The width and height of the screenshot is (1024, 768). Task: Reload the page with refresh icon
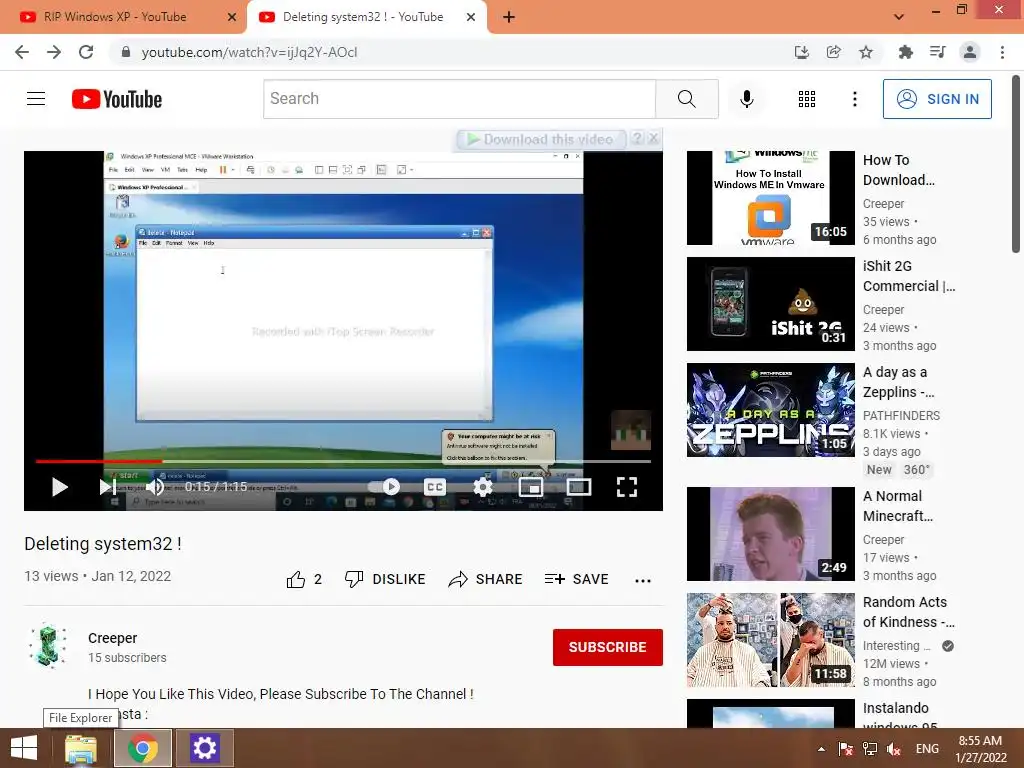point(86,52)
